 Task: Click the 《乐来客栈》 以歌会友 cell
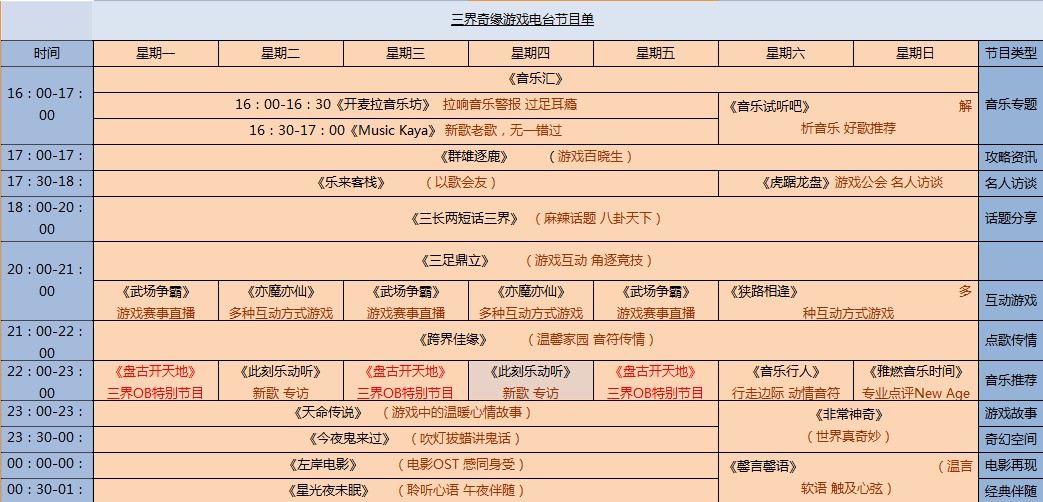[405, 183]
